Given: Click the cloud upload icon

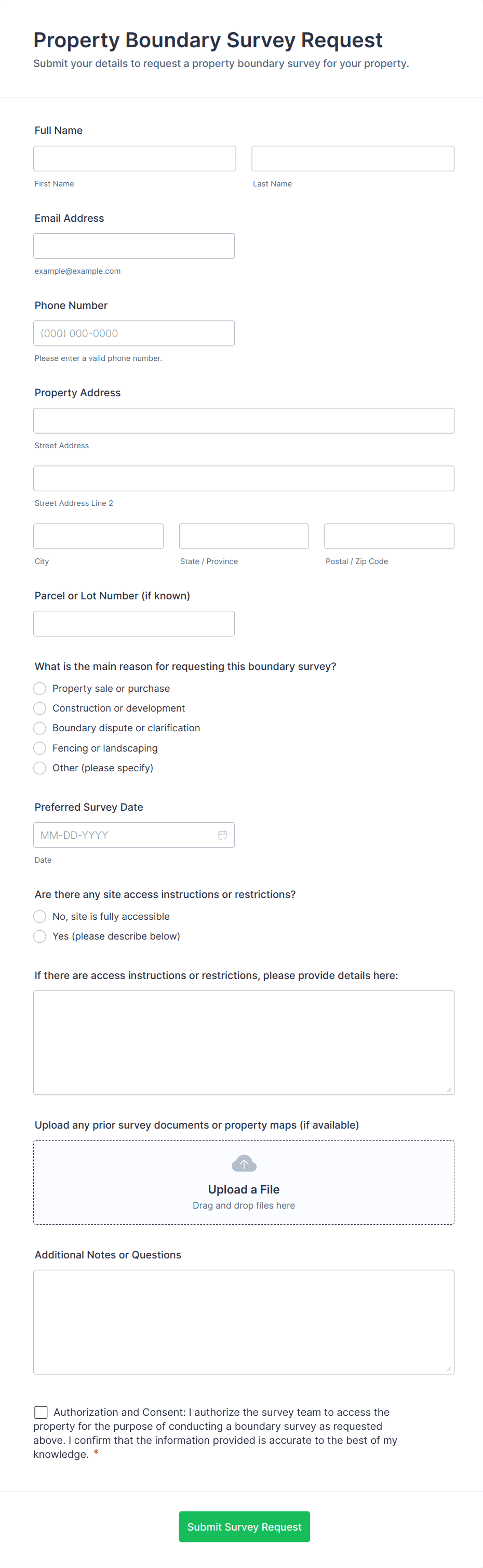Looking at the screenshot, I should pyautogui.click(x=244, y=1164).
